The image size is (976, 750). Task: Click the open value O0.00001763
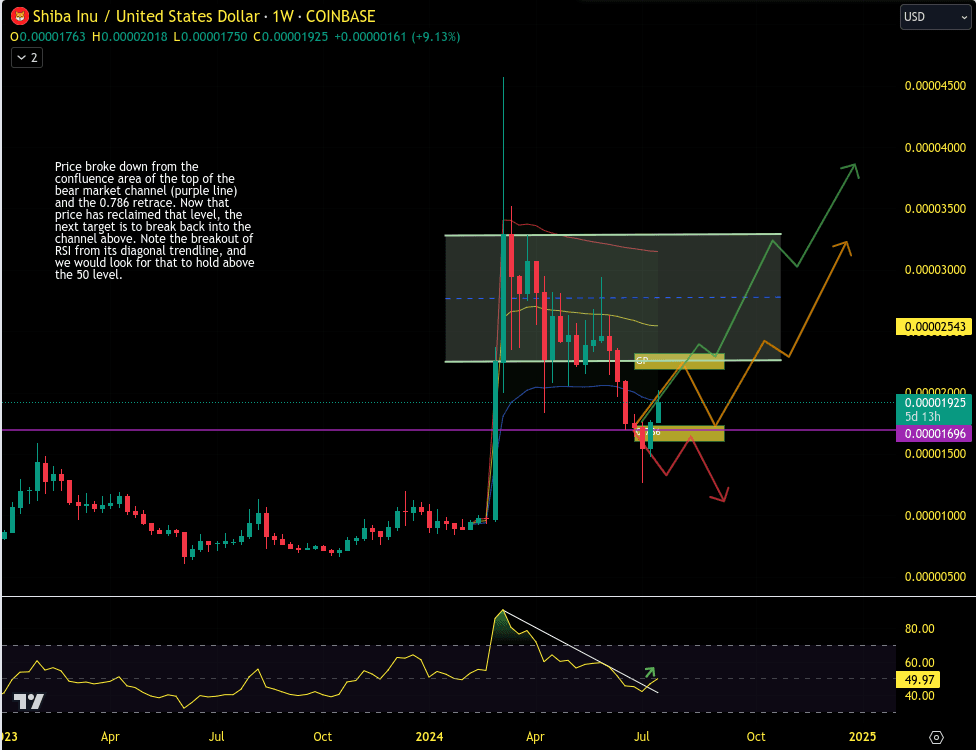click(48, 37)
